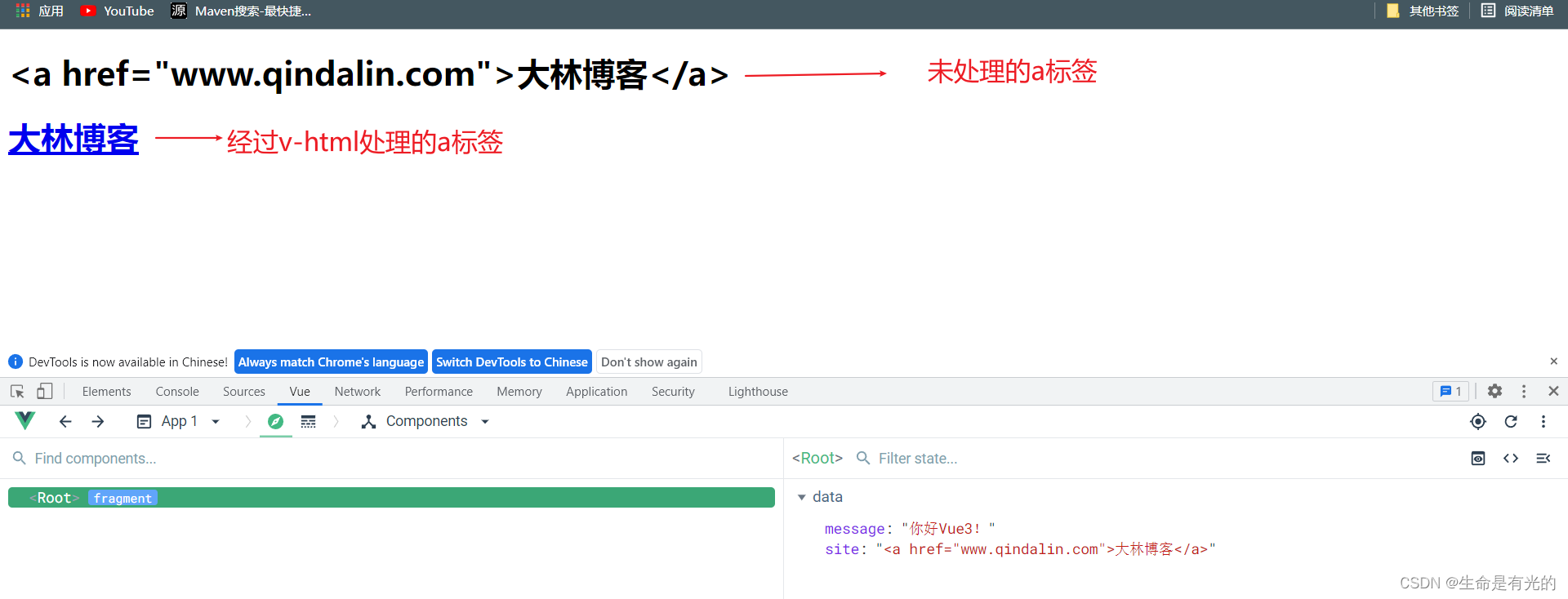
Task: Click the Vue logo icon
Action: click(25, 421)
